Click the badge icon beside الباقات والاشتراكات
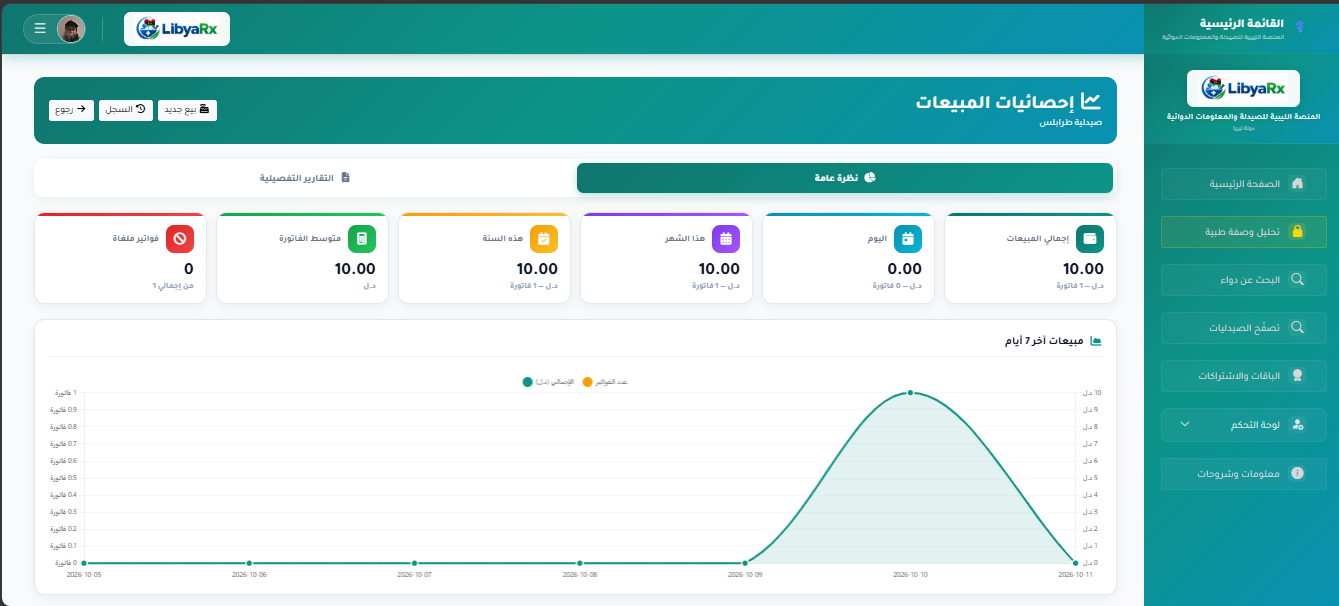Viewport: 1339px width, 606px height. (x=1298, y=376)
